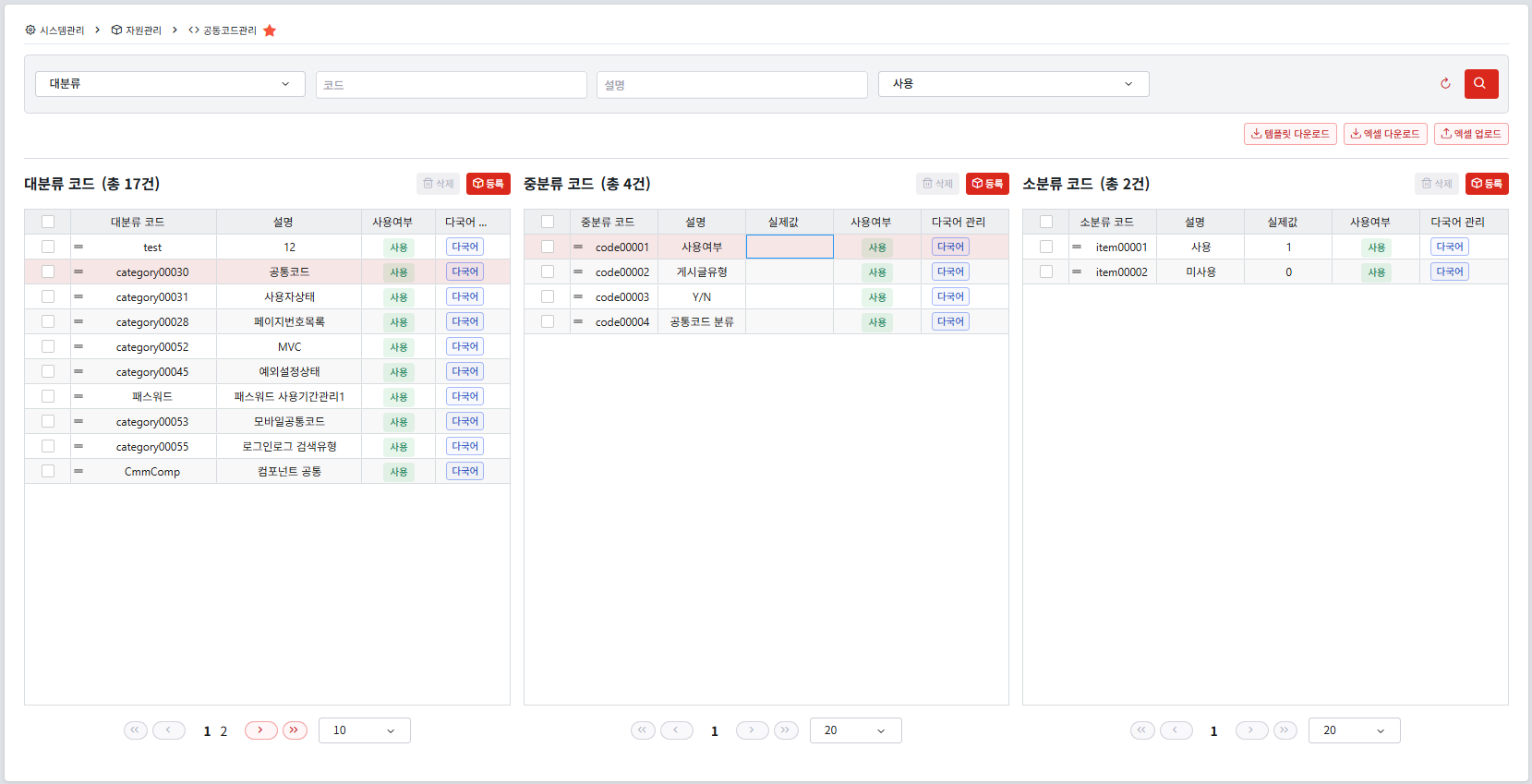Go to next page in 소분류 pagination

1251,730
